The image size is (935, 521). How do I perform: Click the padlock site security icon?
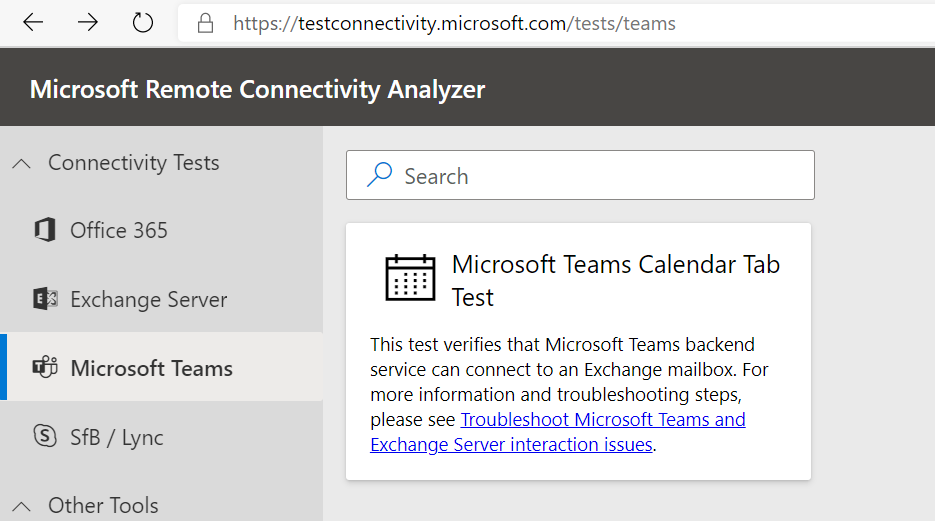206,23
